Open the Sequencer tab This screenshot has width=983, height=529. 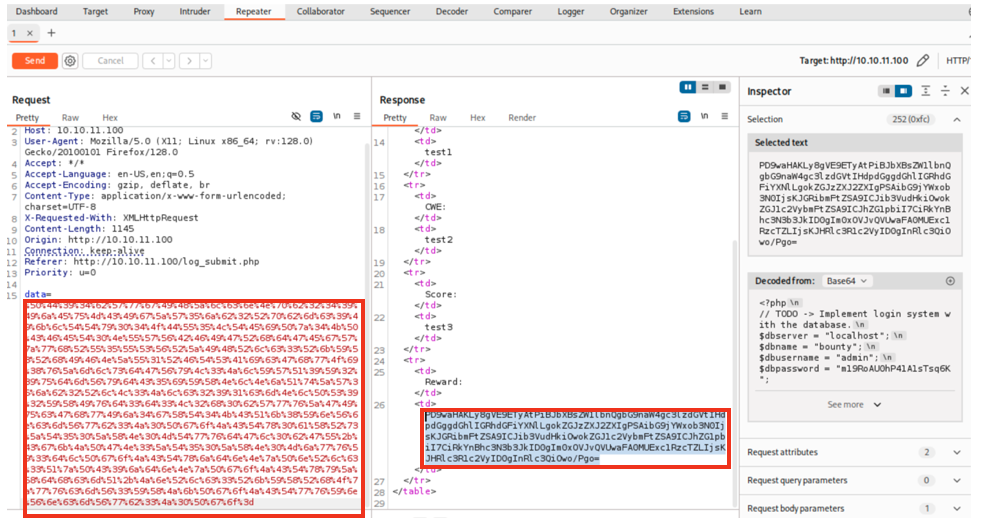click(x=390, y=11)
